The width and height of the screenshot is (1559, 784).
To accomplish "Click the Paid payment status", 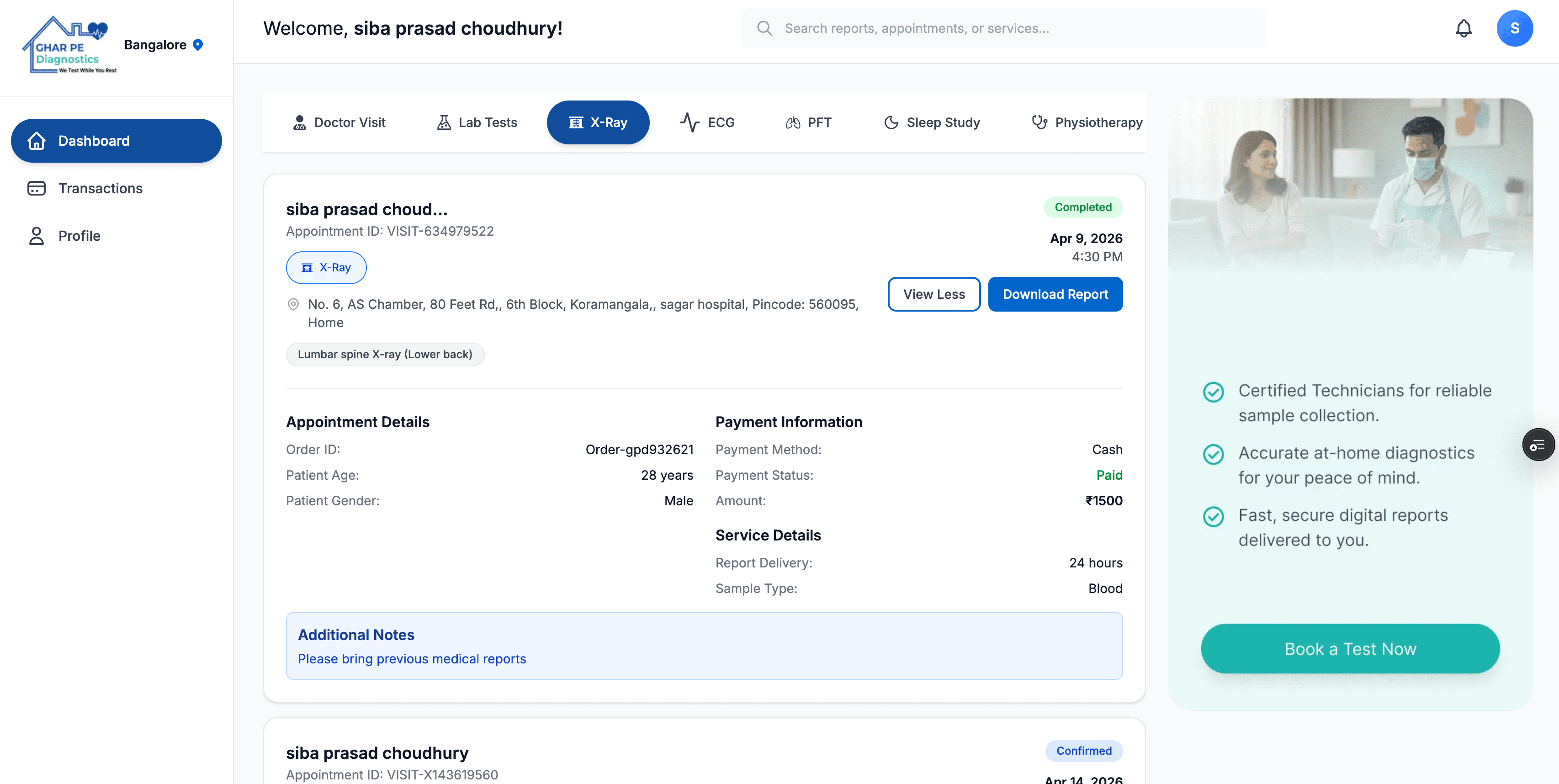I will click(1109, 476).
